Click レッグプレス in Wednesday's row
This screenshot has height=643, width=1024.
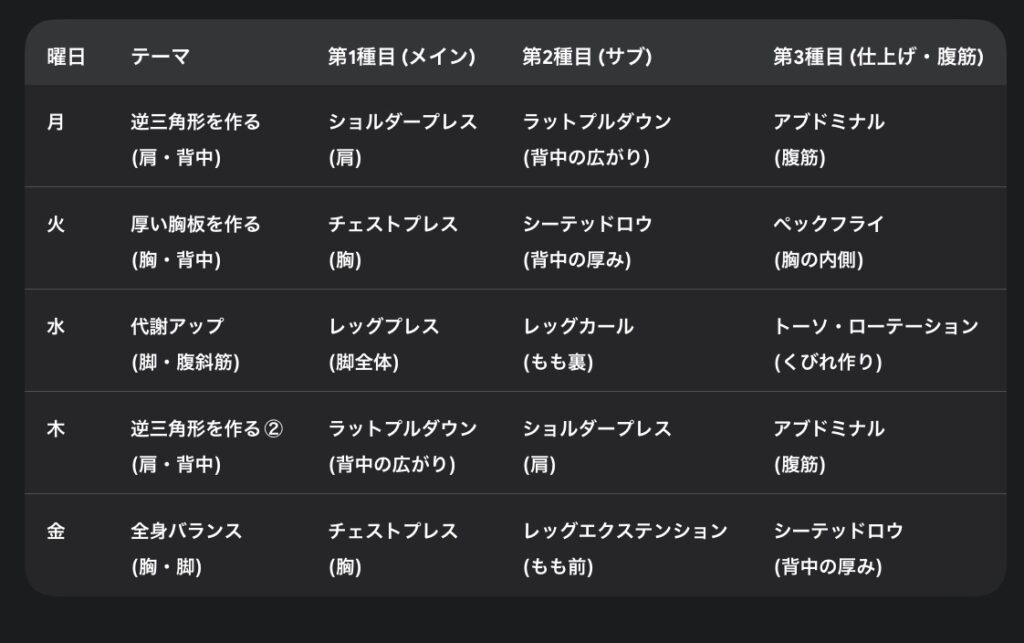384,327
